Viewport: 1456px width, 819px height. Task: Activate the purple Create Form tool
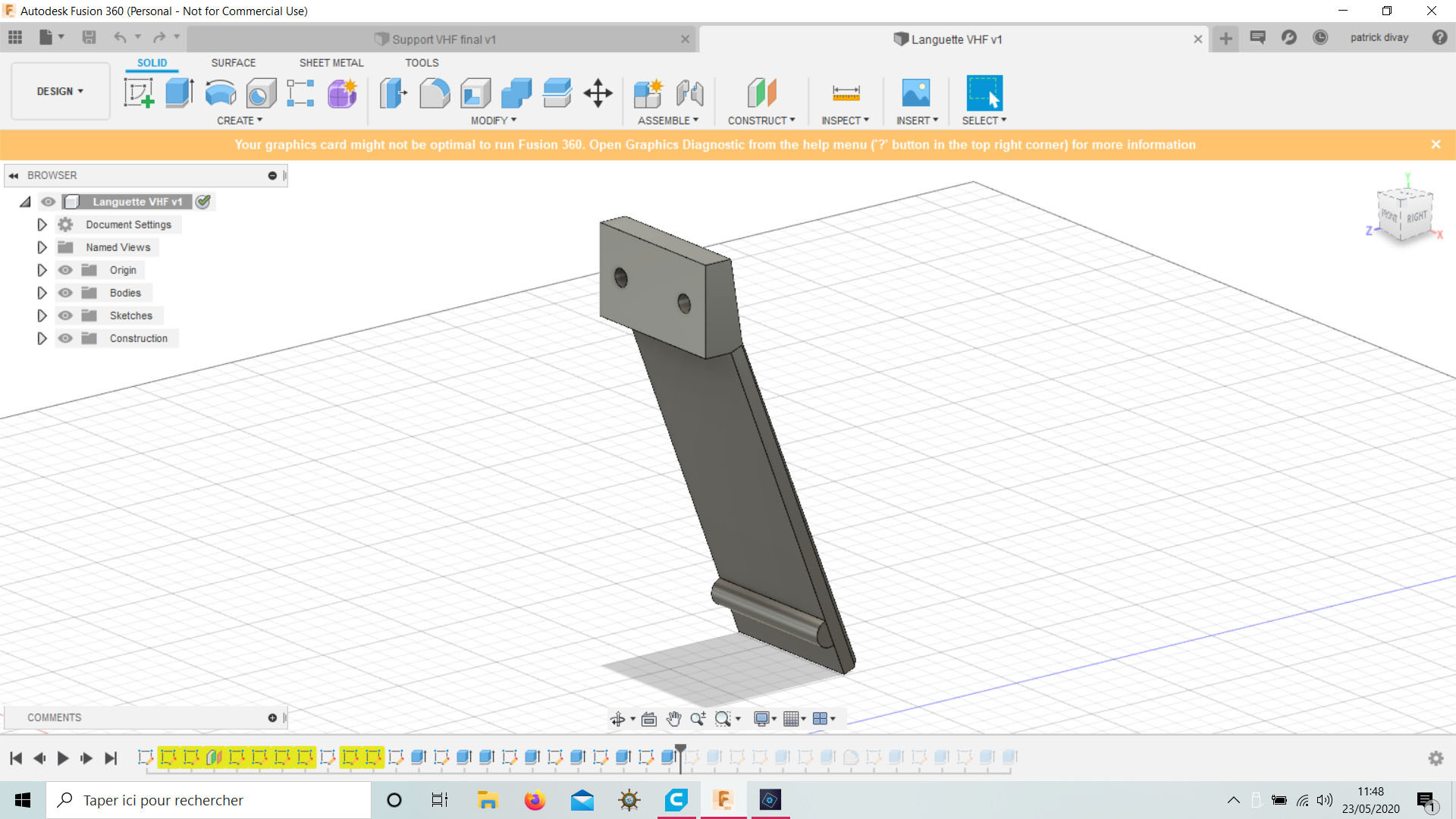pos(341,93)
